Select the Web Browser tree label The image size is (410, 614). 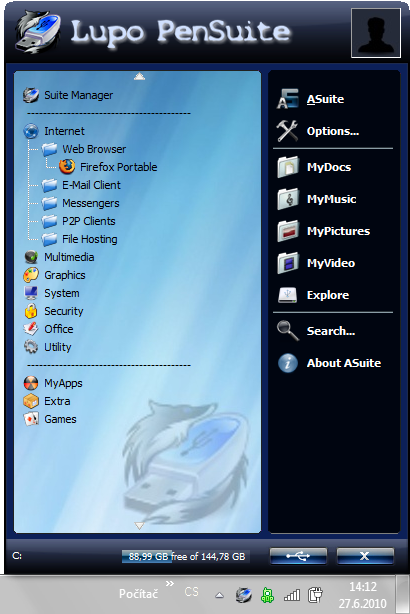click(94, 149)
